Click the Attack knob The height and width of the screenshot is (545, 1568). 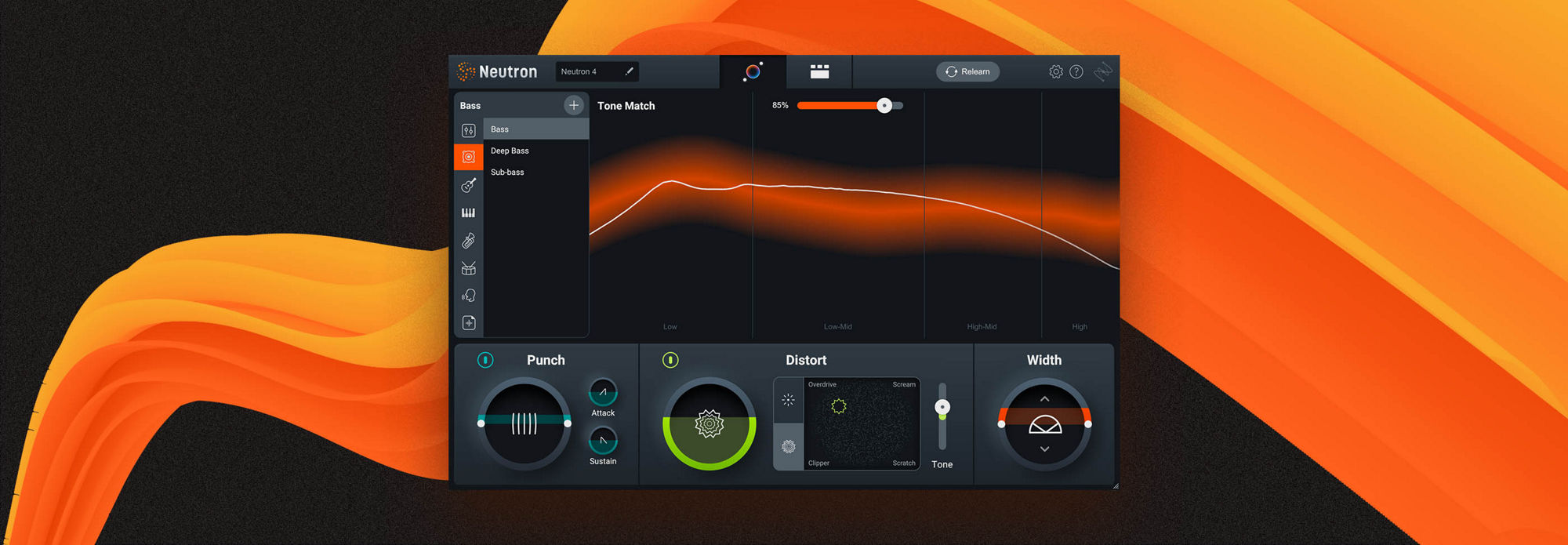click(x=603, y=392)
